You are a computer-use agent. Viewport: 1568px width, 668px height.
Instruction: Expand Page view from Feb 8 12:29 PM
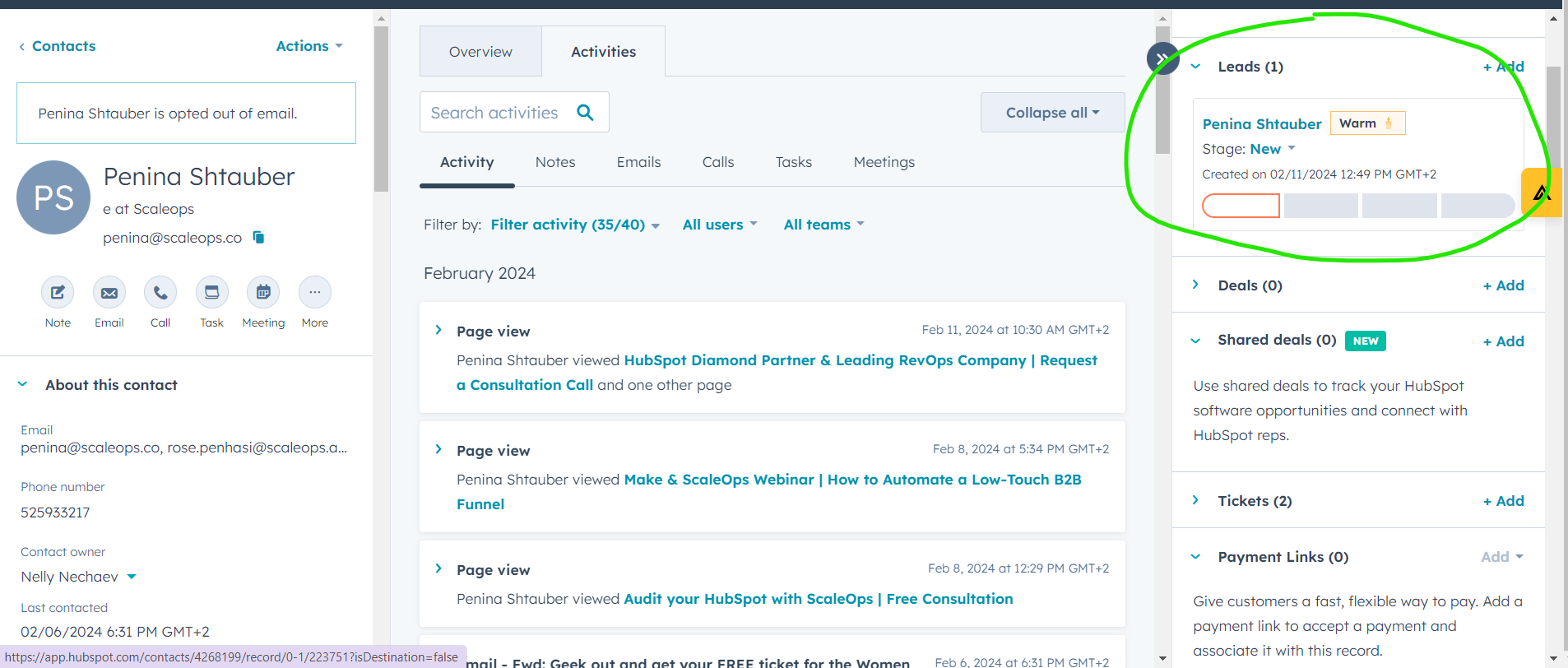point(438,569)
